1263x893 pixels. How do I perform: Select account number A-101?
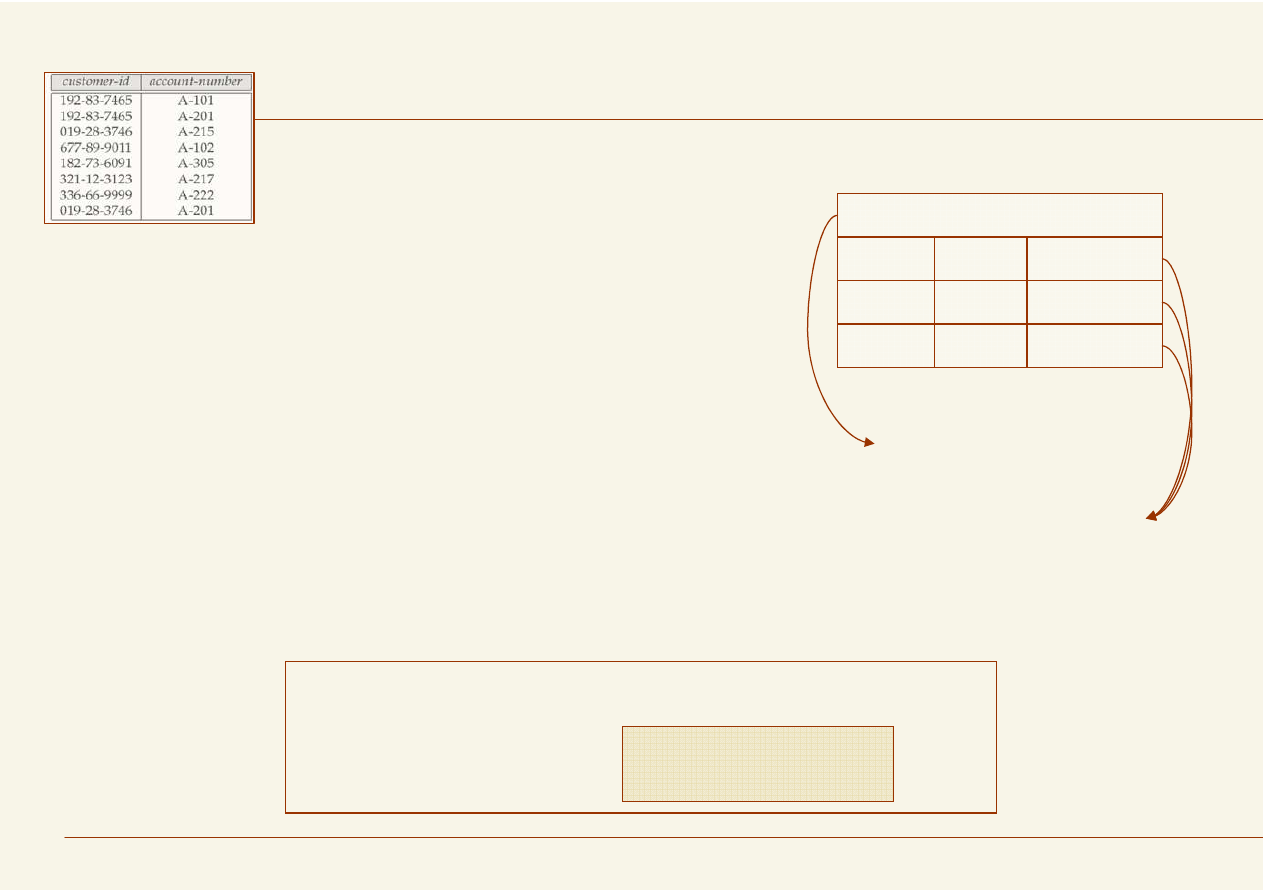click(196, 101)
